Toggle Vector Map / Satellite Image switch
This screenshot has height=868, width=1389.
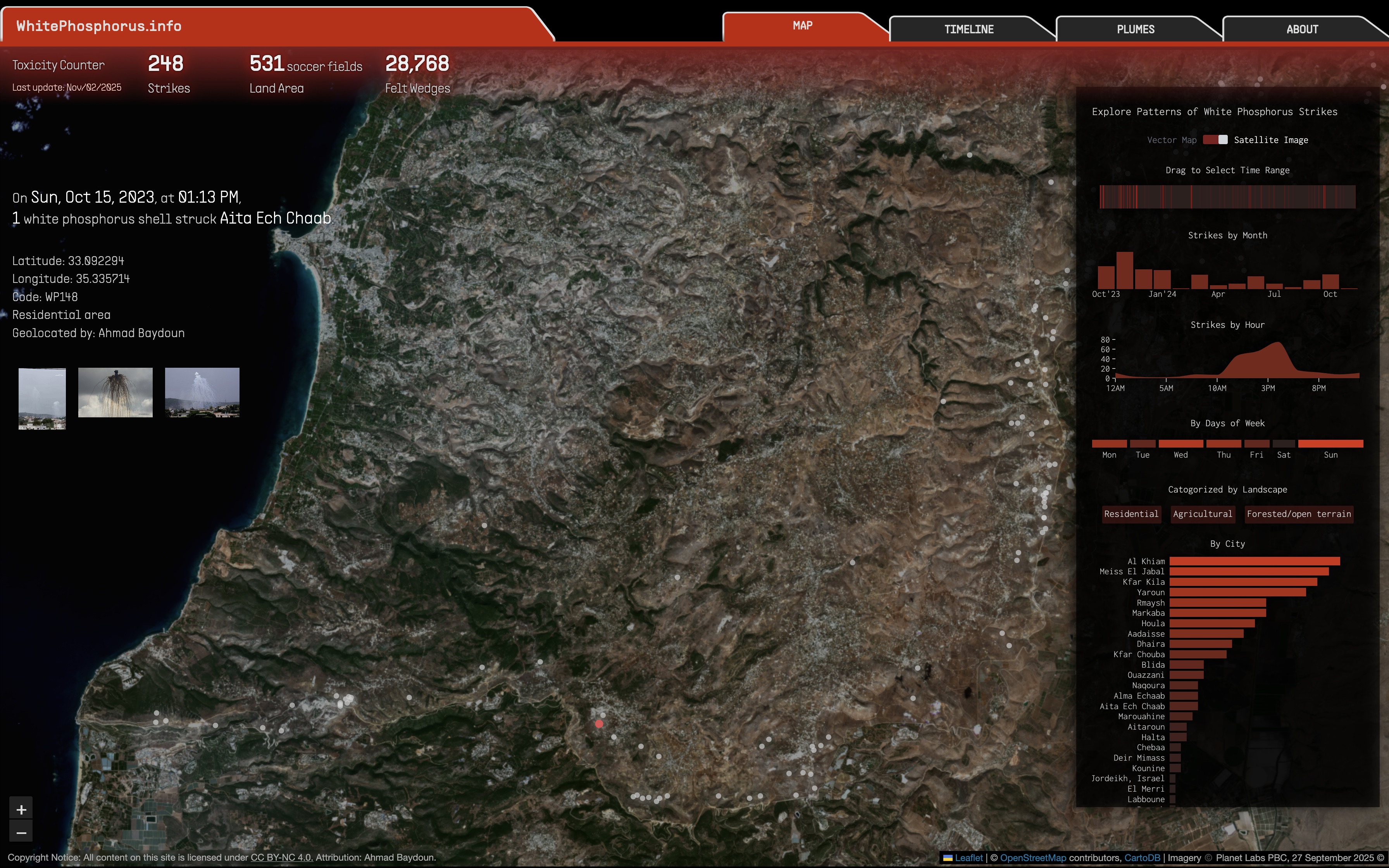pyautogui.click(x=1215, y=139)
